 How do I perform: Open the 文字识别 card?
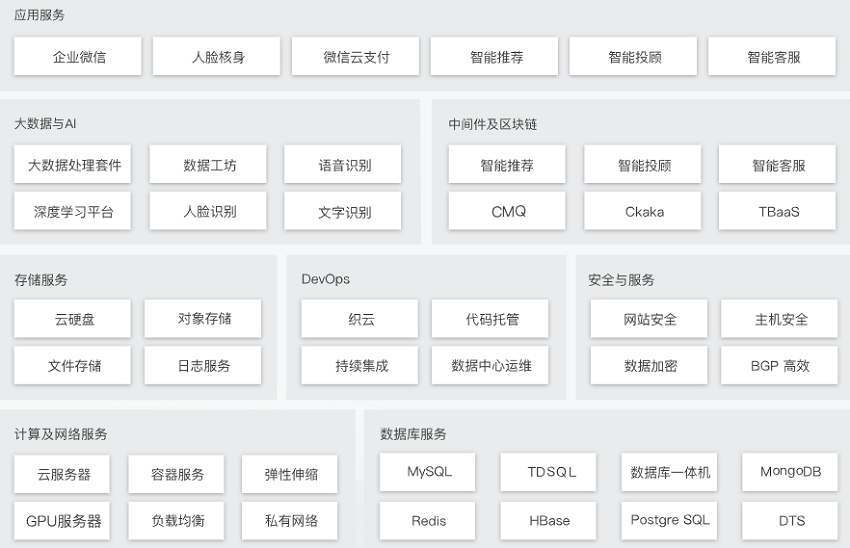(343, 211)
